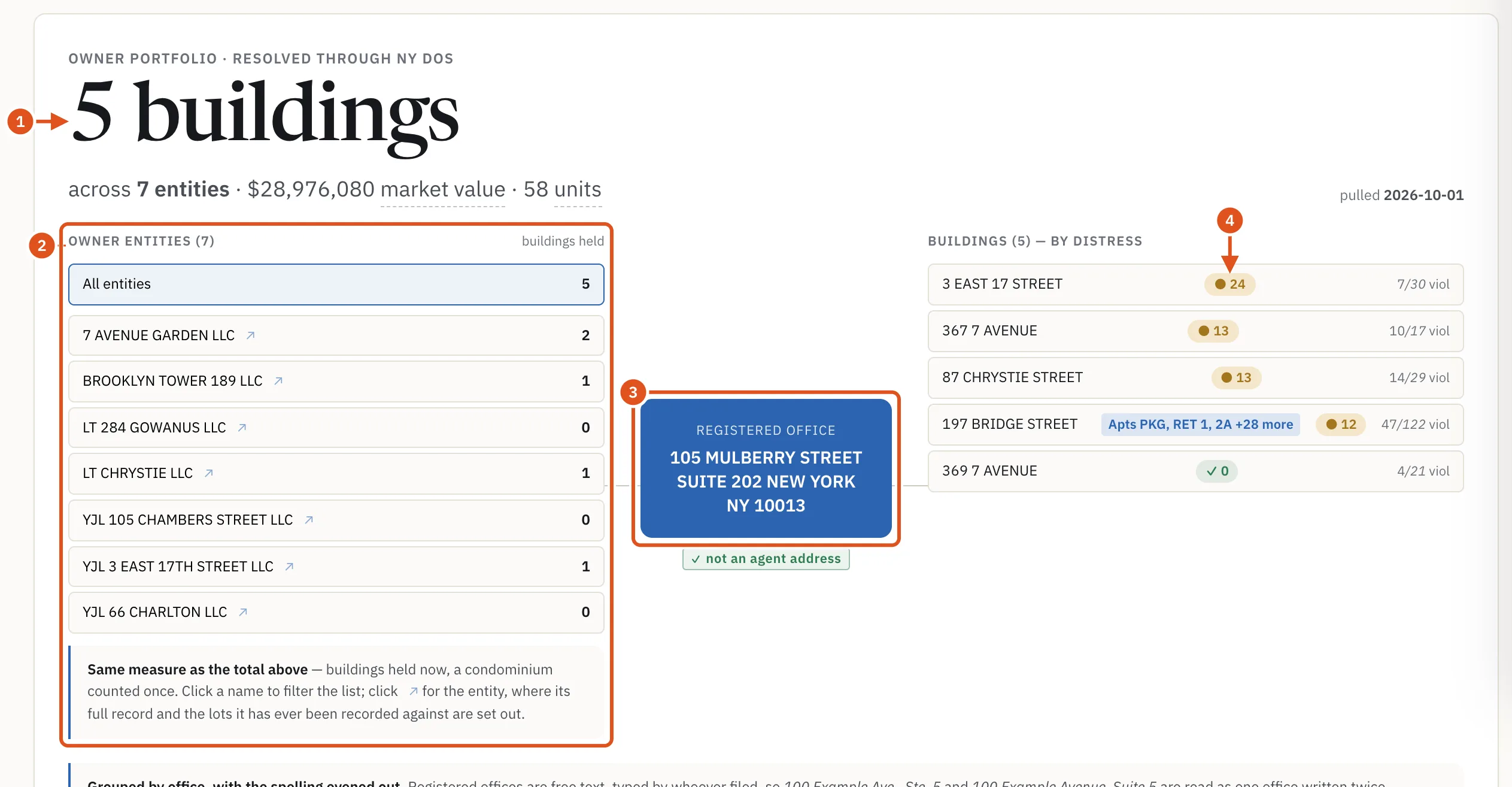Filter list by YJL 66 CHARLTON LLC name
This screenshot has height=787, width=1512.
[x=155, y=612]
